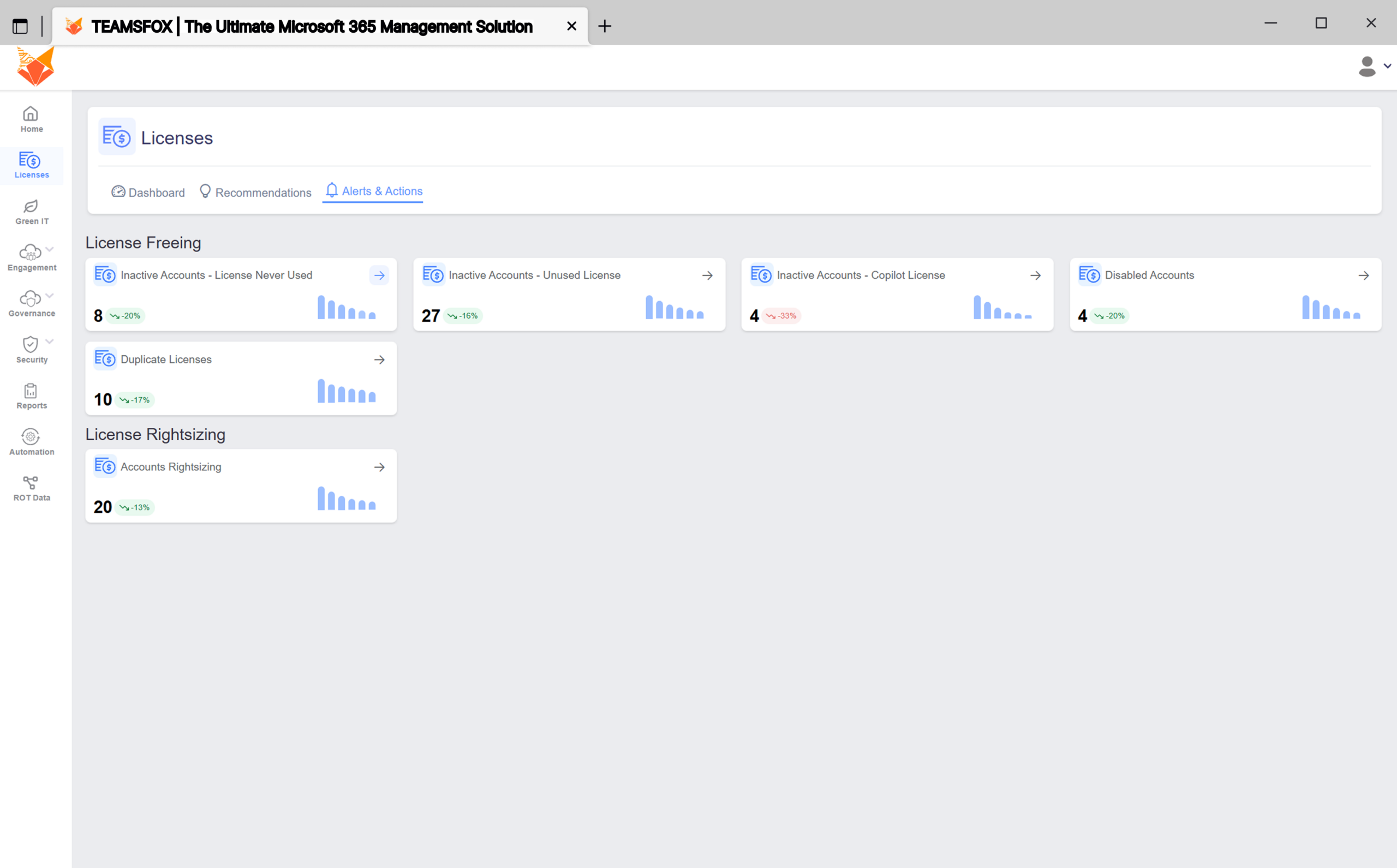Open the Governance section

point(29,299)
